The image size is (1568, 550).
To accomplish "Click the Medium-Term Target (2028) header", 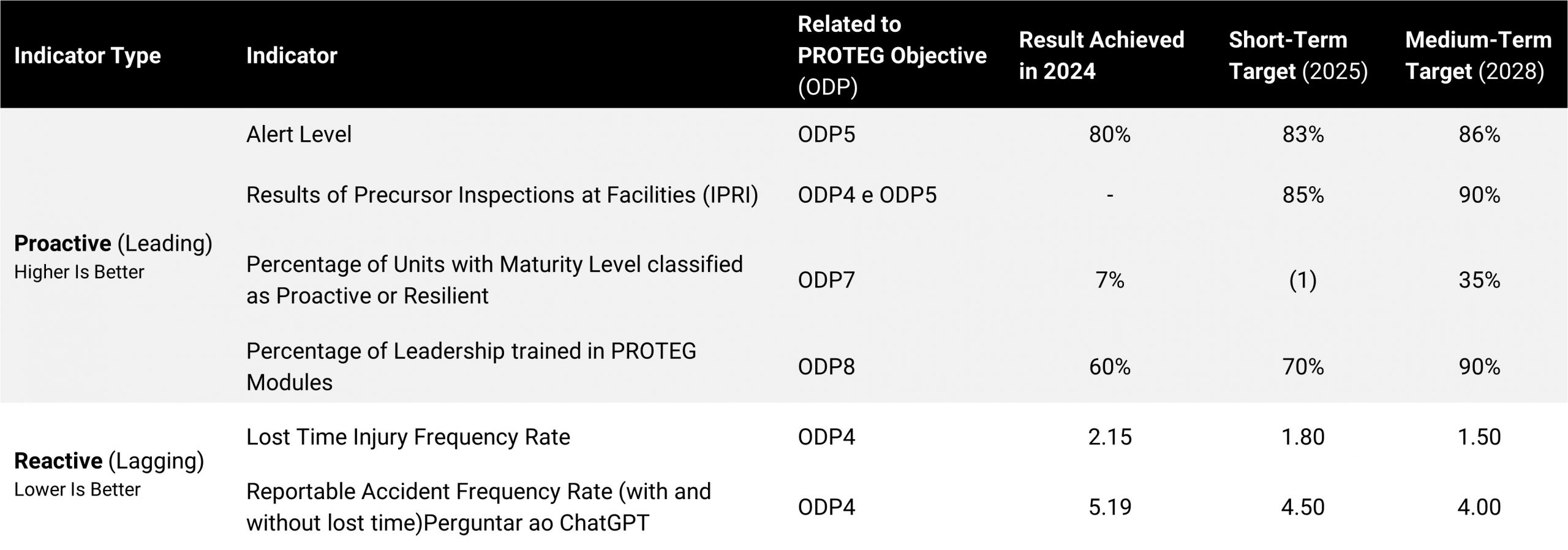I will pyautogui.click(x=1478, y=56).
